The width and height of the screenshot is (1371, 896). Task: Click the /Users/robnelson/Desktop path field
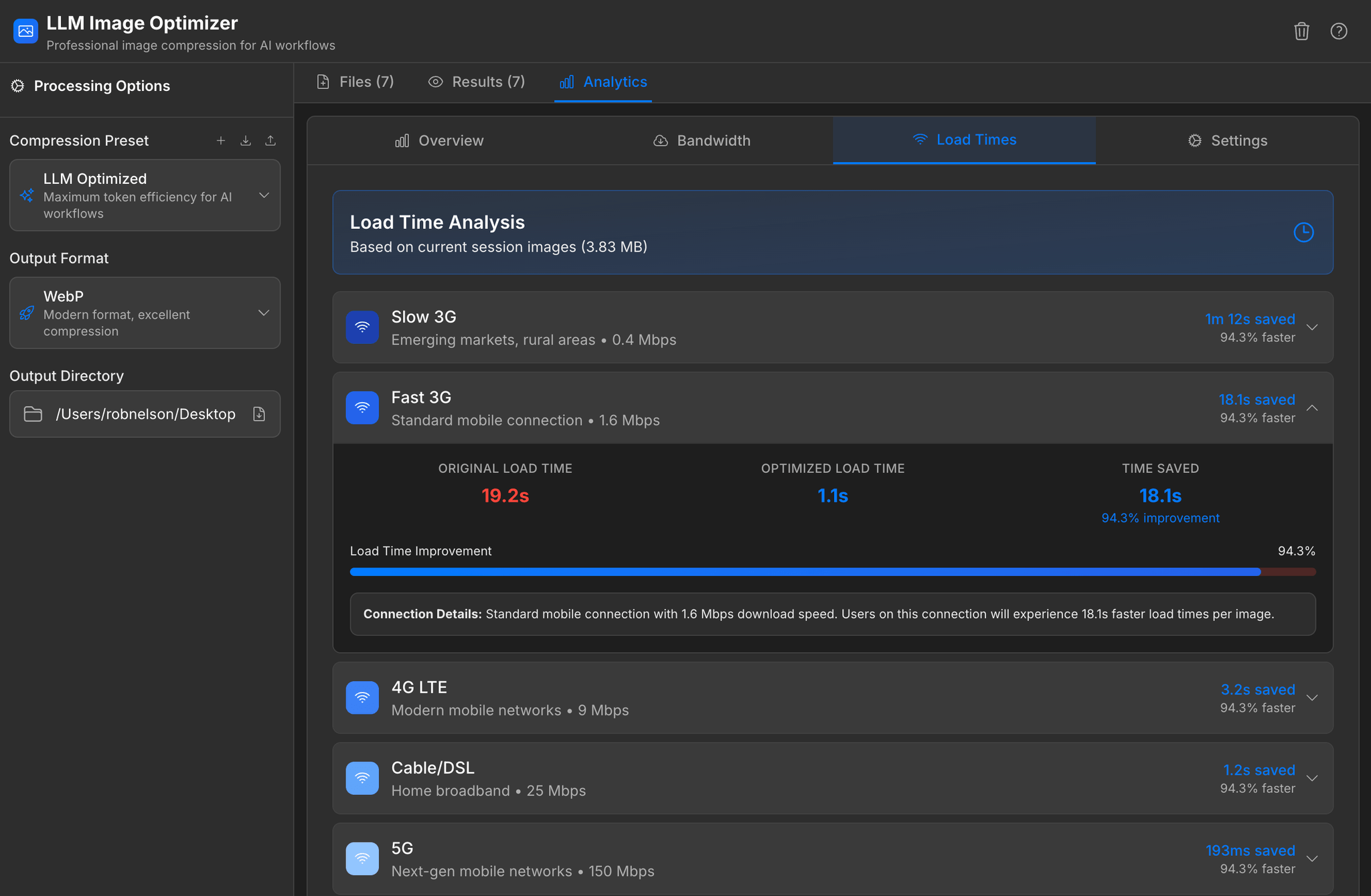click(x=145, y=414)
